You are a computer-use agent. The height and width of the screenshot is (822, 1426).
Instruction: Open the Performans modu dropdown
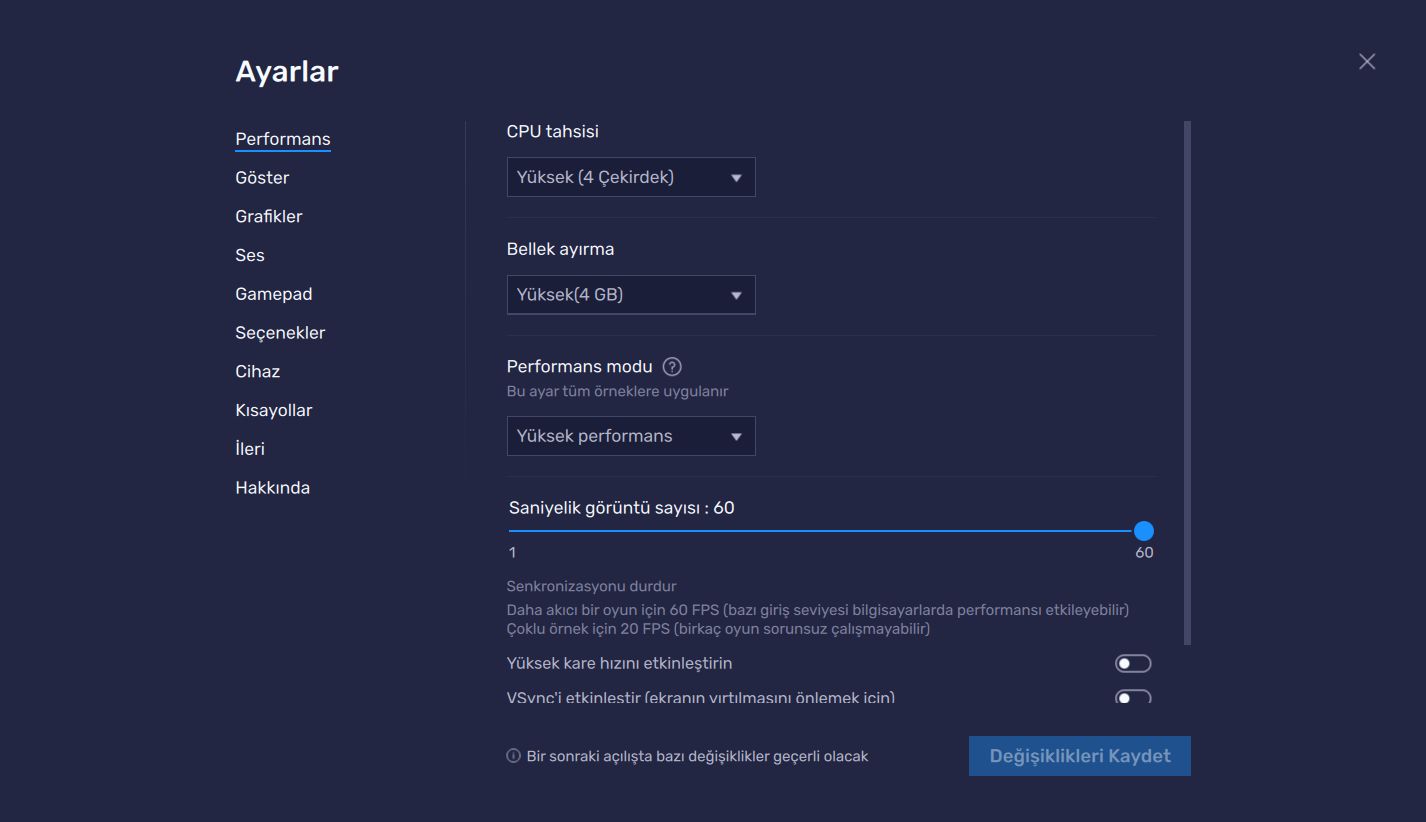coord(631,436)
